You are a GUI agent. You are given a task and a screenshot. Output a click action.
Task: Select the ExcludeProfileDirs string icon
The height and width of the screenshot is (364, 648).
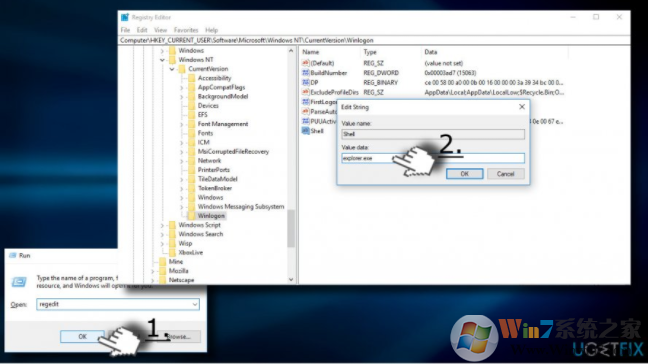[x=305, y=92]
